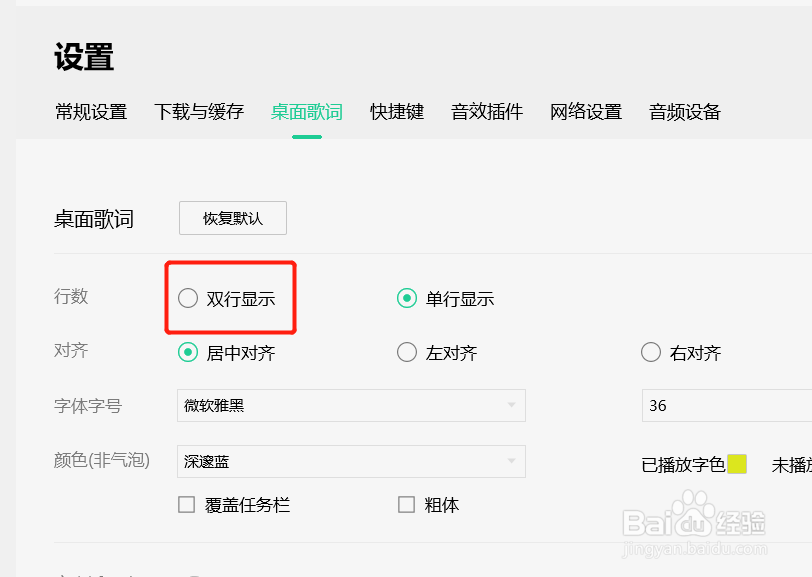Go to the 音频设备 tab
Screen dimensions: 812x577
[x=685, y=112]
